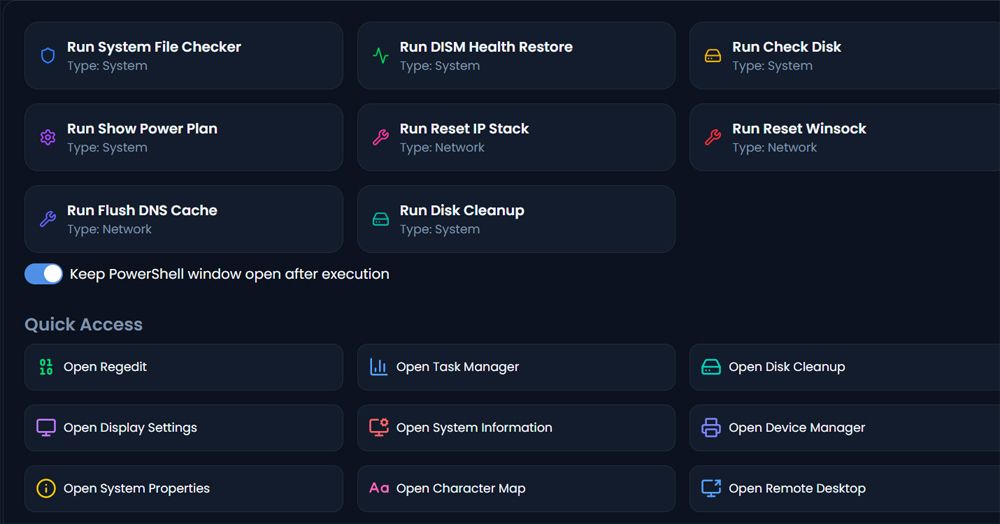The image size is (1000, 524).
Task: Click the Aa icon for Character Map
Action: coord(379,488)
